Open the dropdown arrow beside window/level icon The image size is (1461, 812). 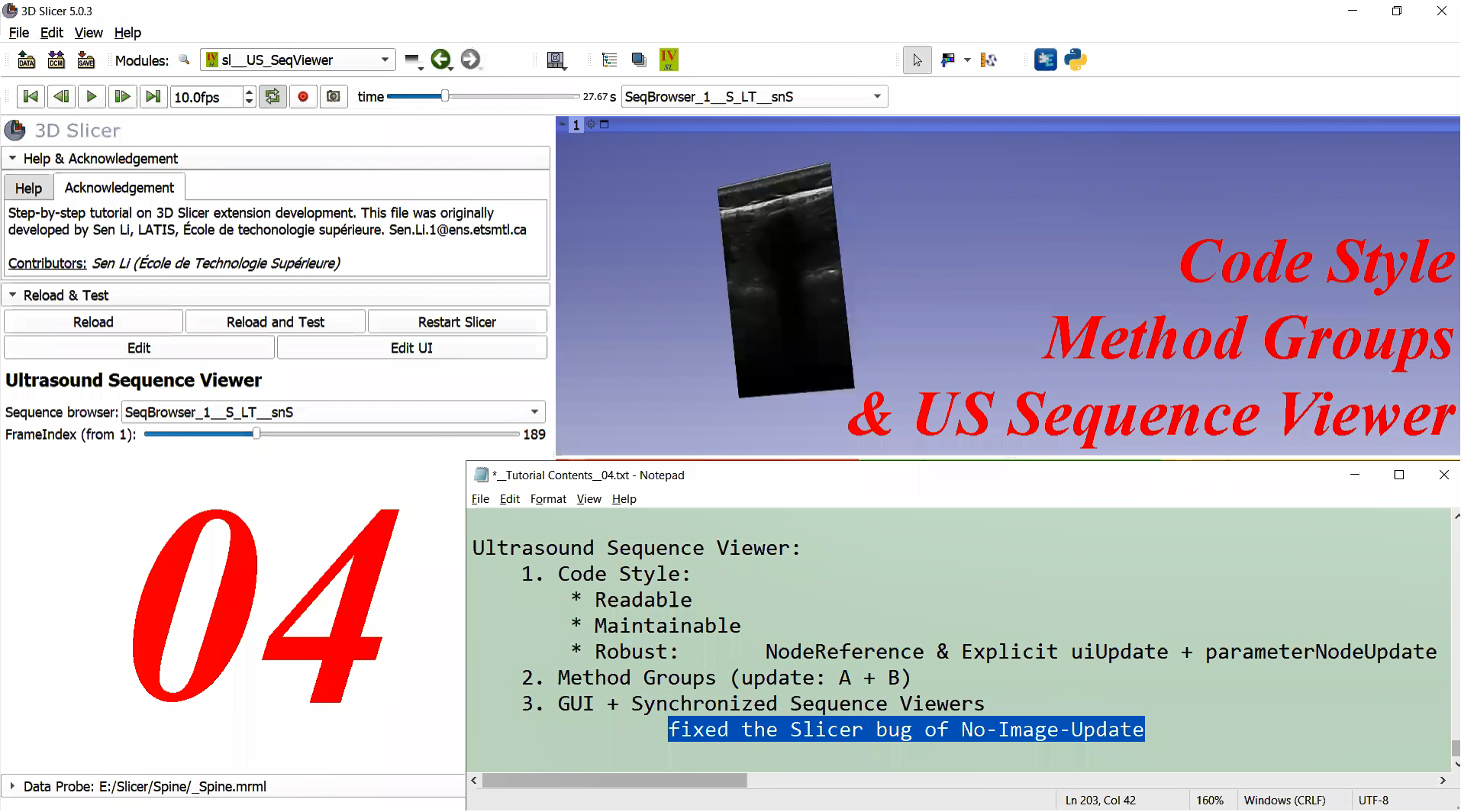click(967, 60)
